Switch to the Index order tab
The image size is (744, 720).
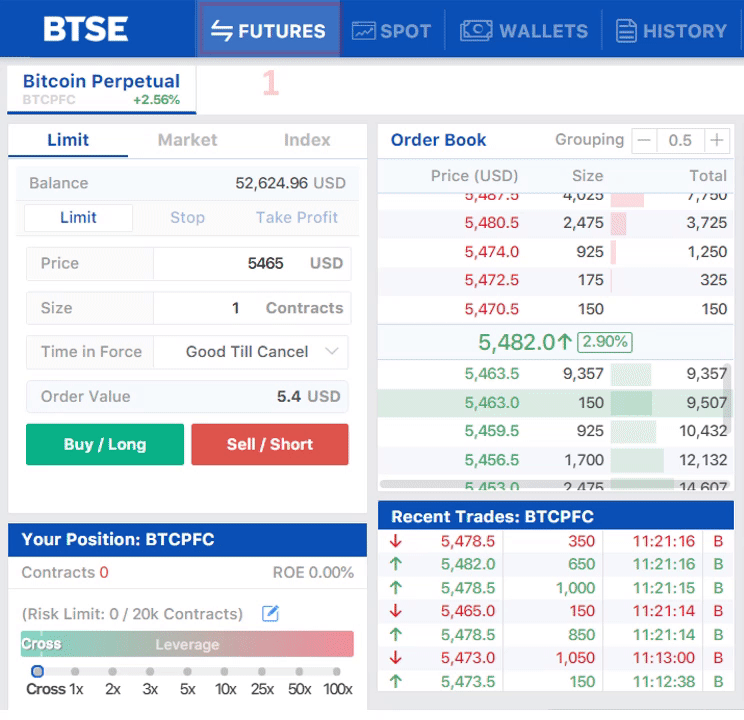[307, 140]
